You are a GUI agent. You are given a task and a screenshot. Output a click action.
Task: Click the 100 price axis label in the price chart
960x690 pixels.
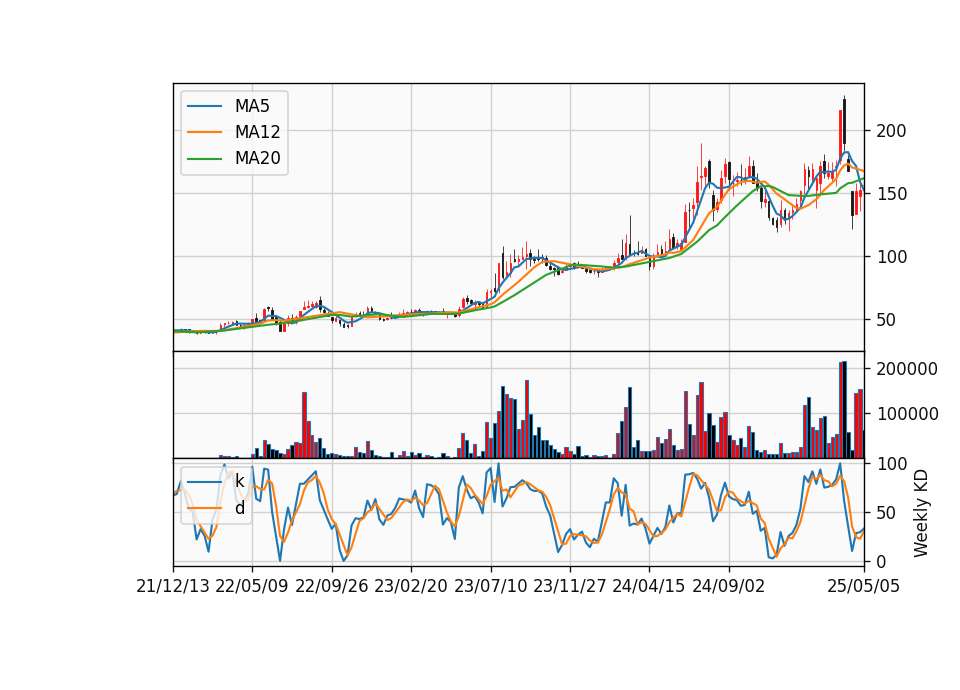[x=891, y=257]
